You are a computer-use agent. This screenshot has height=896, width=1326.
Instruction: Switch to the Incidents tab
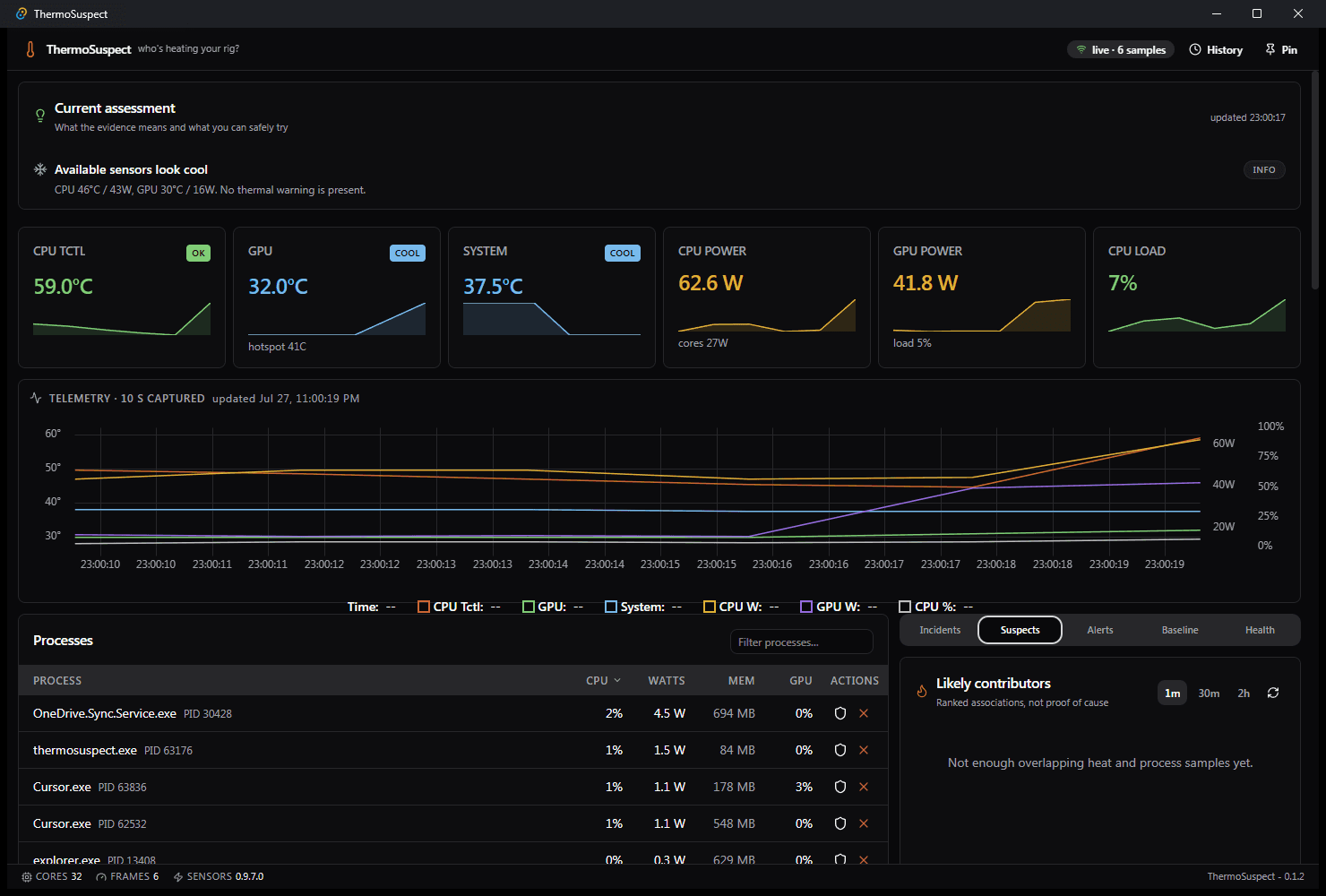coord(940,630)
